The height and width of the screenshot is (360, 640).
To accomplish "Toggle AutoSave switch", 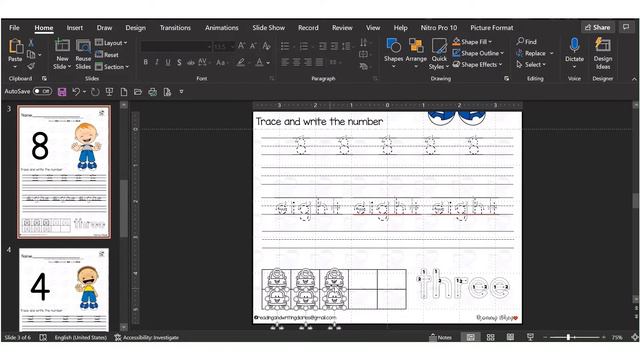I will tap(42, 91).
